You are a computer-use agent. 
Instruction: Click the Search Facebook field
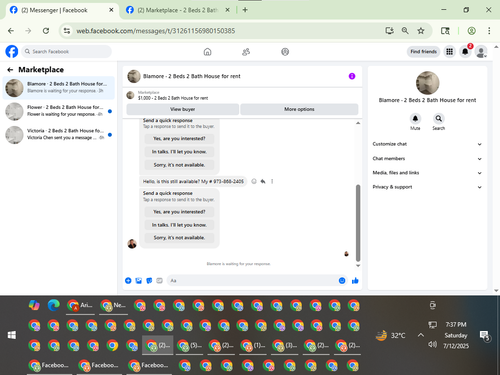point(67,52)
